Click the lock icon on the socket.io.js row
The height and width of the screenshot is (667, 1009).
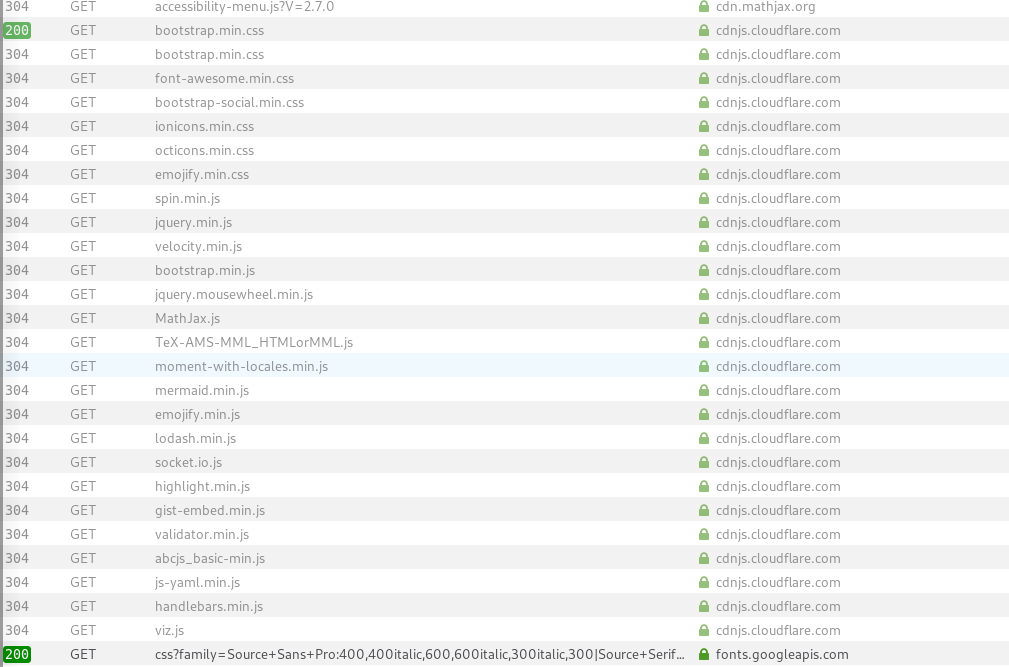705,462
